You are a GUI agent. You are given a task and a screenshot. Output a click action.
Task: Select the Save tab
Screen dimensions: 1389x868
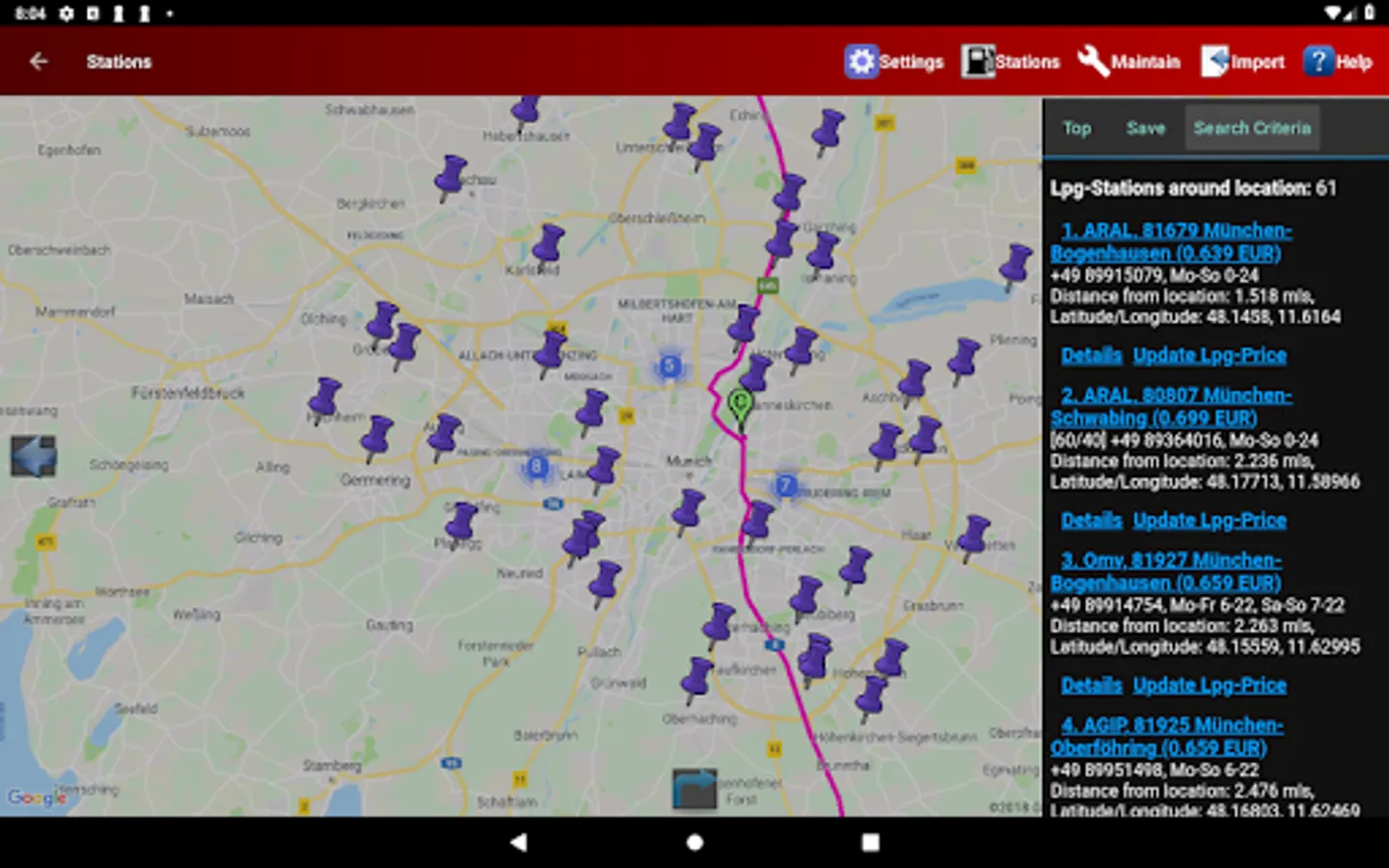coord(1146,128)
